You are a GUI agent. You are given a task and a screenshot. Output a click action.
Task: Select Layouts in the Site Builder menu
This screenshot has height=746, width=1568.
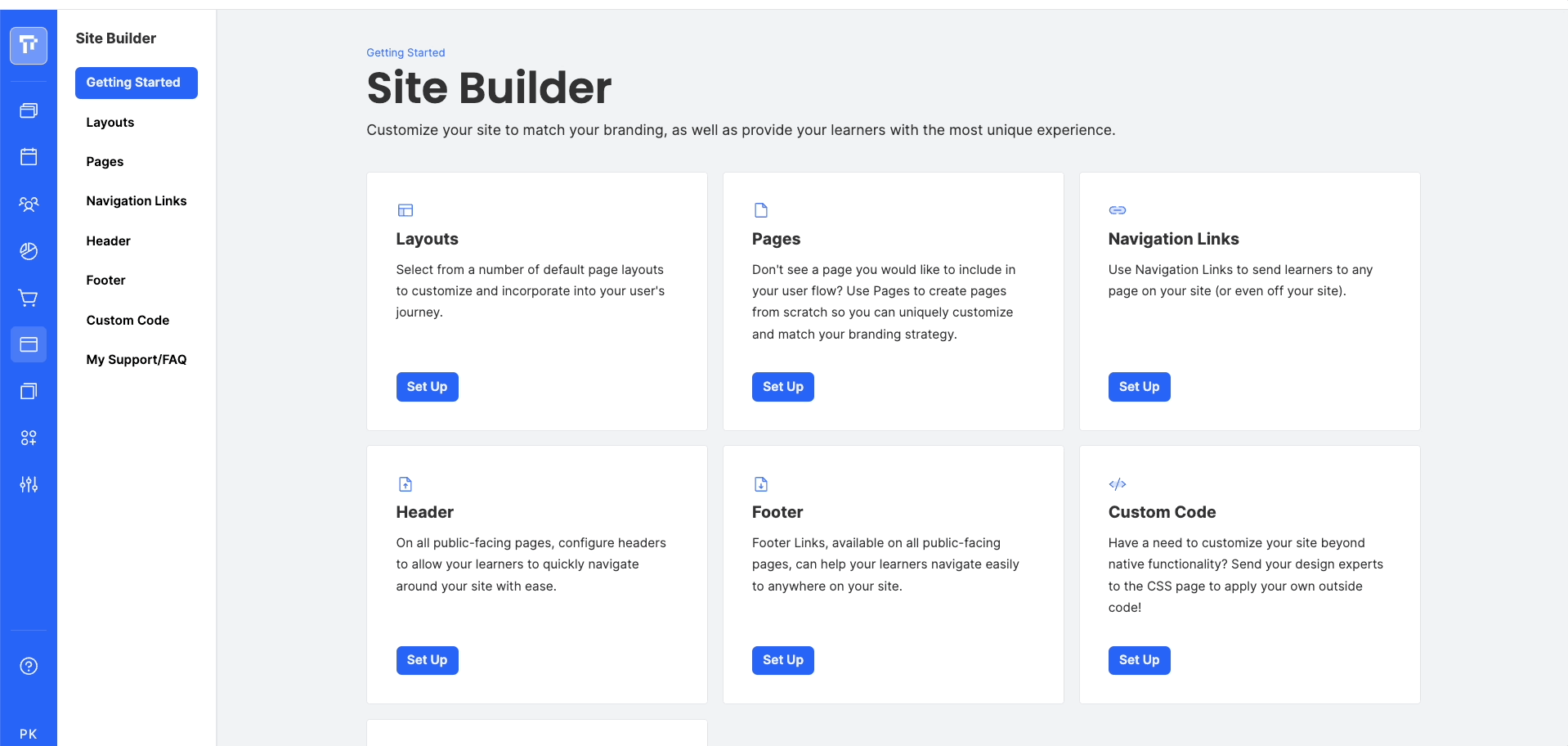pos(110,123)
